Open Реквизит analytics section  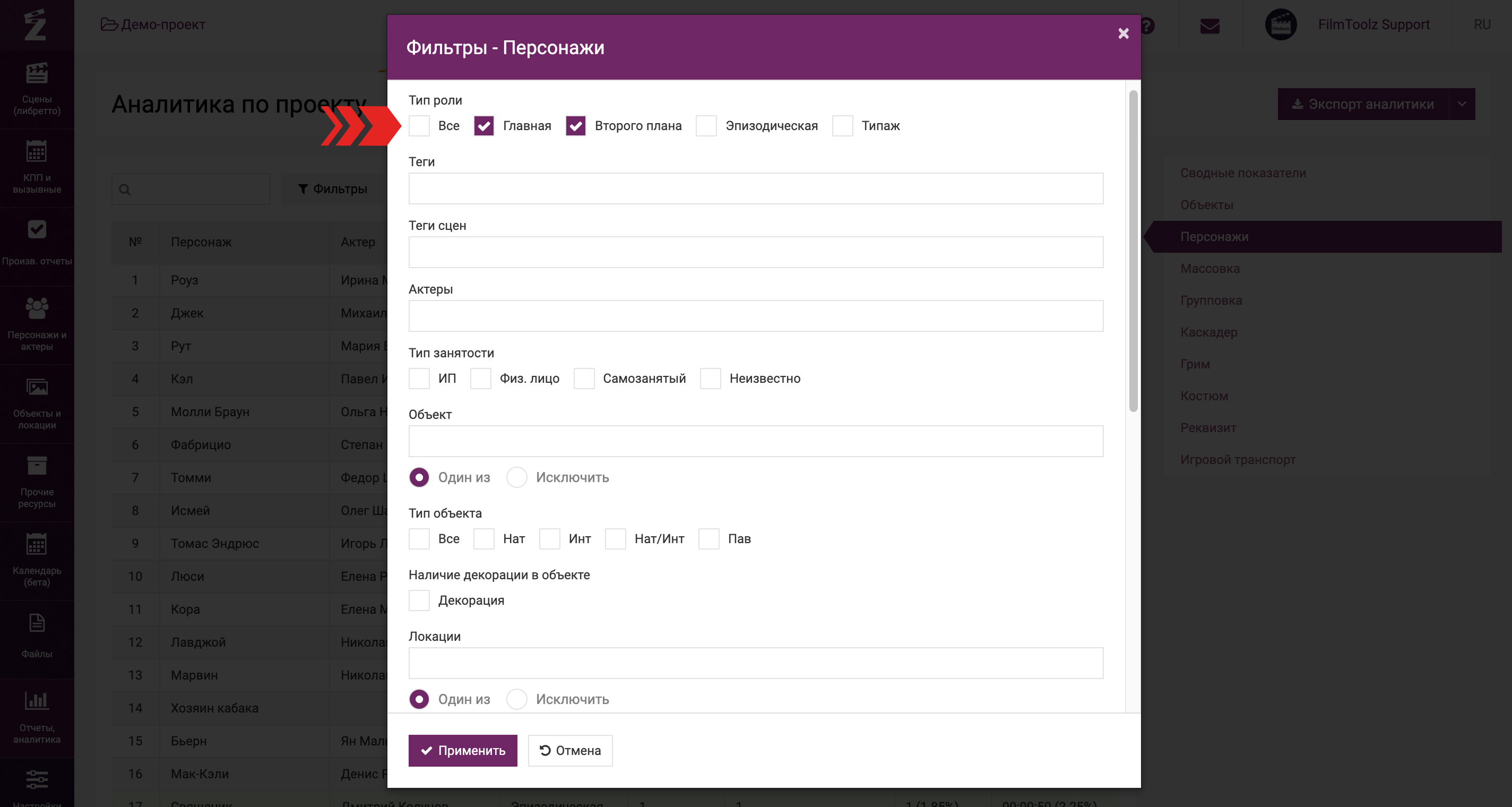point(1208,427)
